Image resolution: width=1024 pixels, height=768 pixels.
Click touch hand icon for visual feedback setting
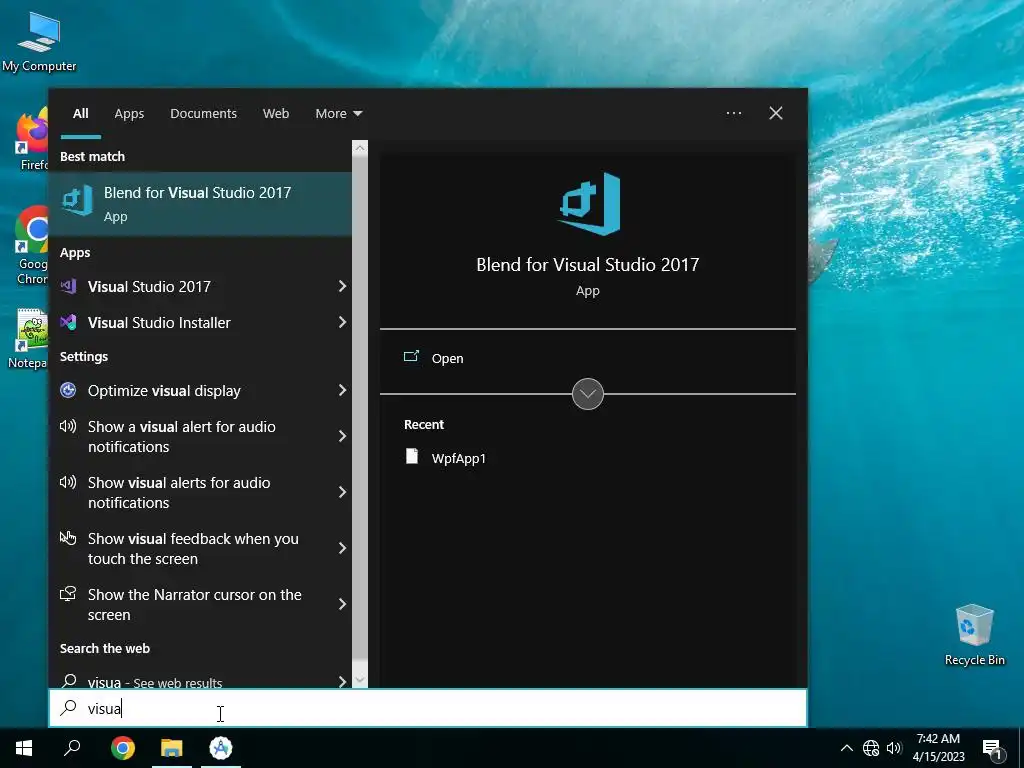(68, 537)
